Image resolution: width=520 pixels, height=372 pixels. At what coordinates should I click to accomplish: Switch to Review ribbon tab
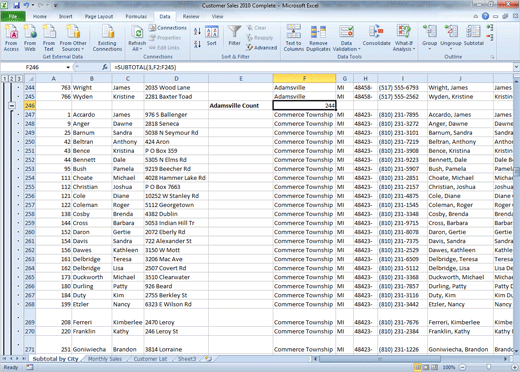[191, 16]
